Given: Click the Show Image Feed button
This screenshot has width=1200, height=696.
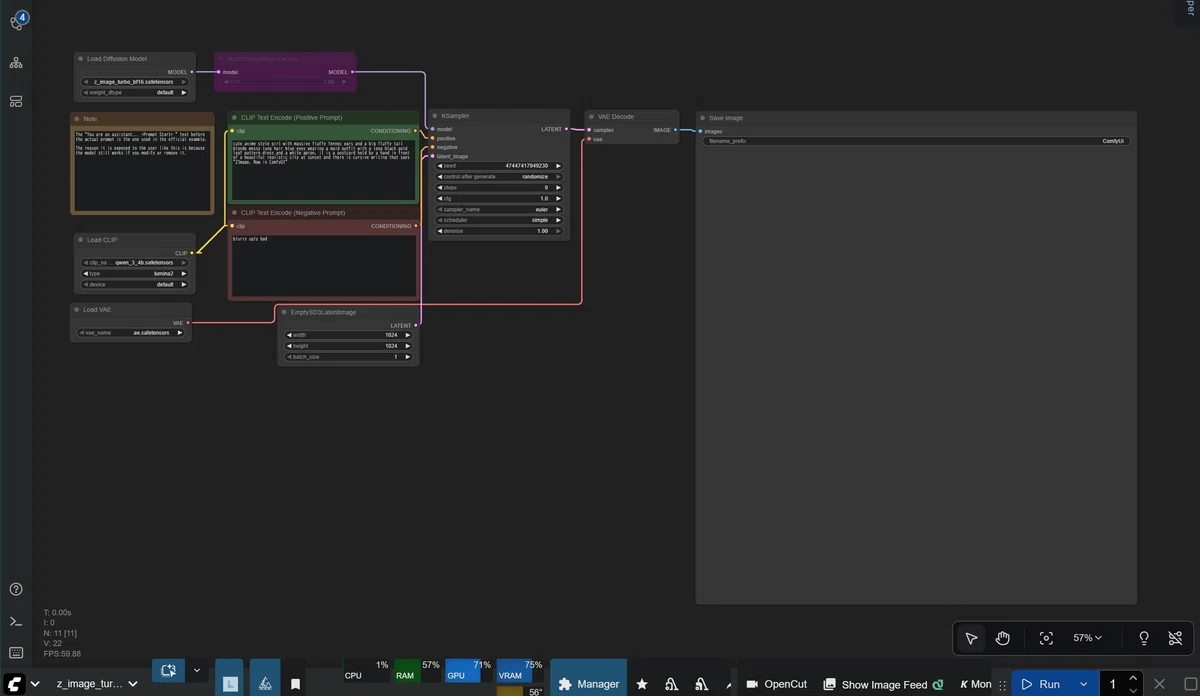Looking at the screenshot, I should pyautogui.click(x=883, y=684).
